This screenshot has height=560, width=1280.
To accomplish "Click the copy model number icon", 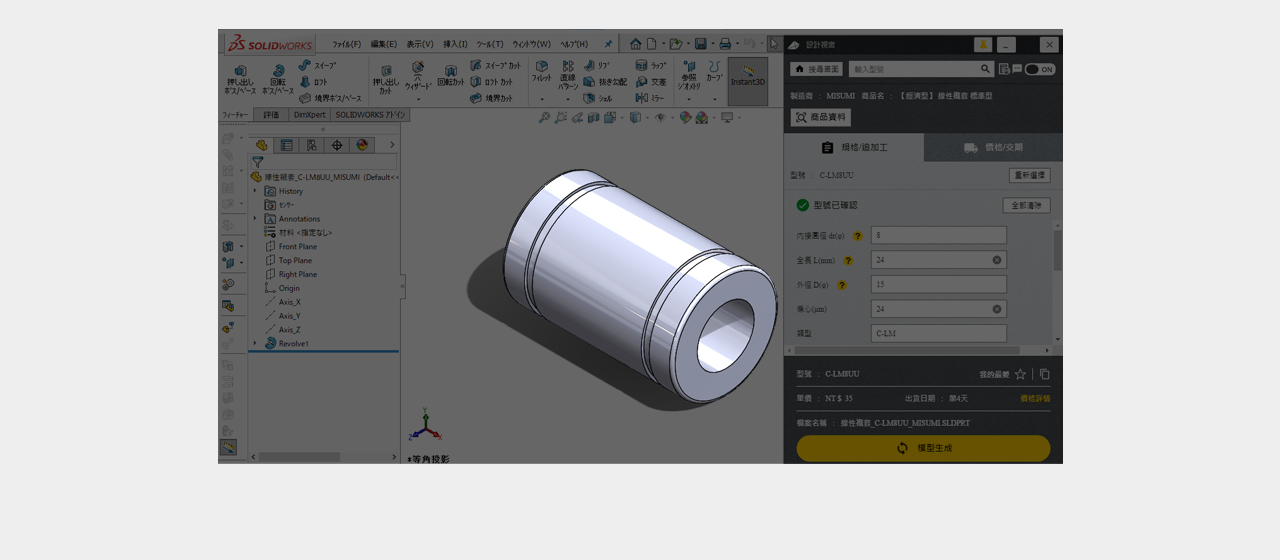I will pos(1044,374).
